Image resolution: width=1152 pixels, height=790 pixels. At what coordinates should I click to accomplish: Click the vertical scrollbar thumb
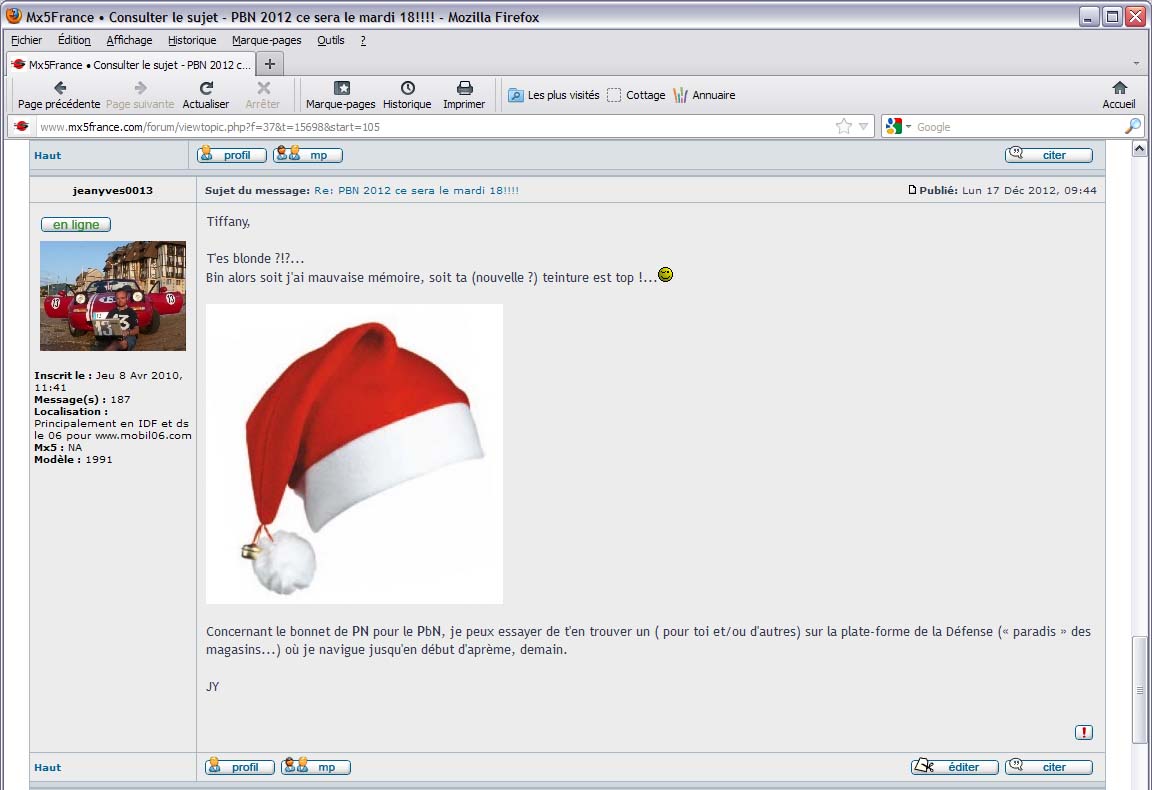coord(1140,690)
